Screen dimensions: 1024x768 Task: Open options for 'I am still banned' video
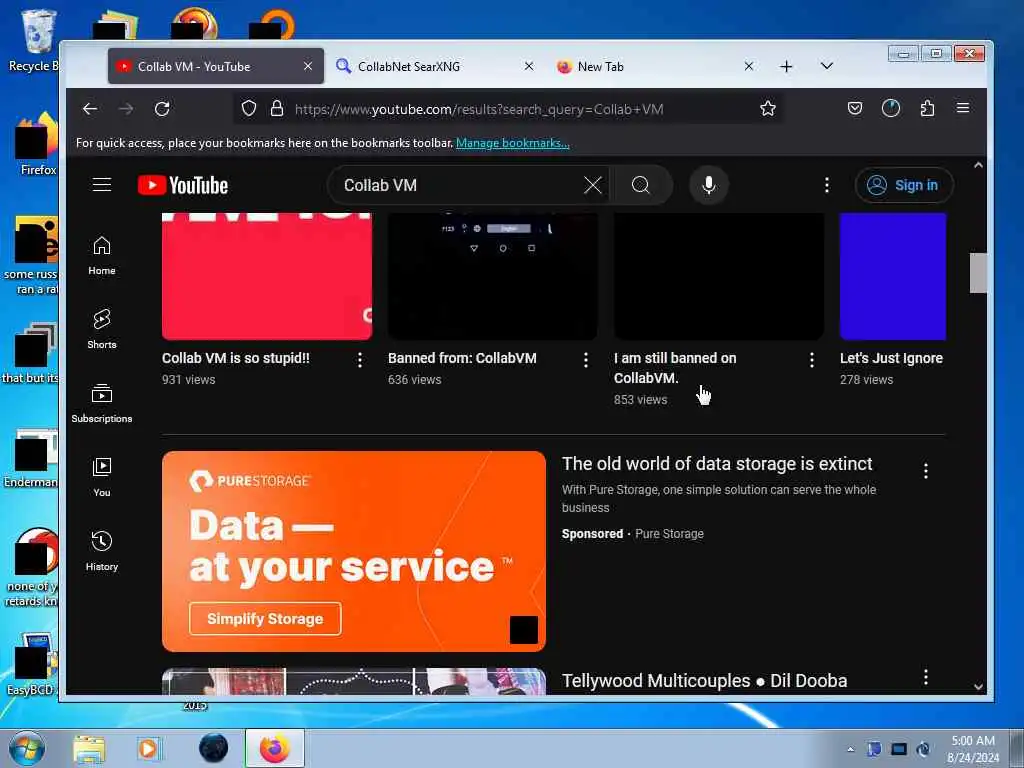(x=812, y=360)
